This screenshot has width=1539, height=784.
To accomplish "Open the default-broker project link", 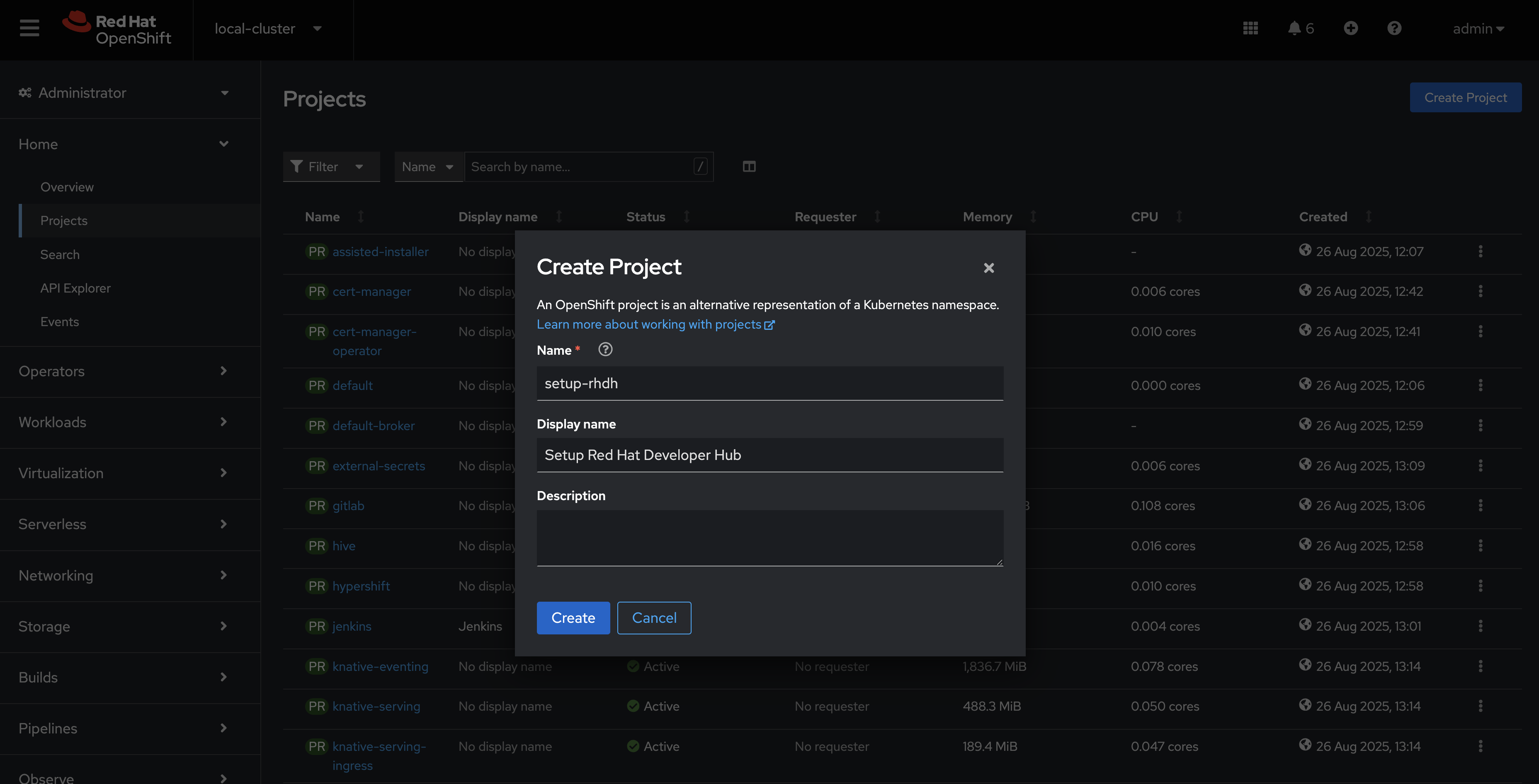I will point(374,426).
